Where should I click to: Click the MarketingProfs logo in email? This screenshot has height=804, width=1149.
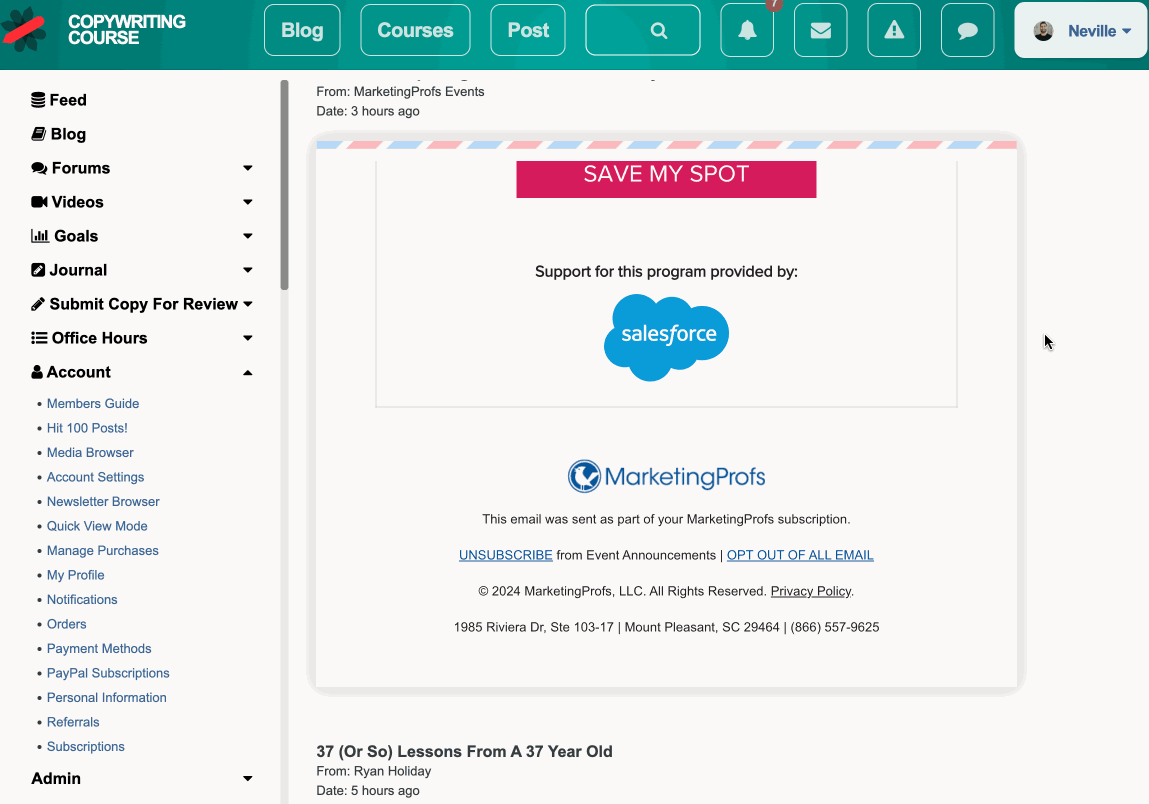pos(666,476)
